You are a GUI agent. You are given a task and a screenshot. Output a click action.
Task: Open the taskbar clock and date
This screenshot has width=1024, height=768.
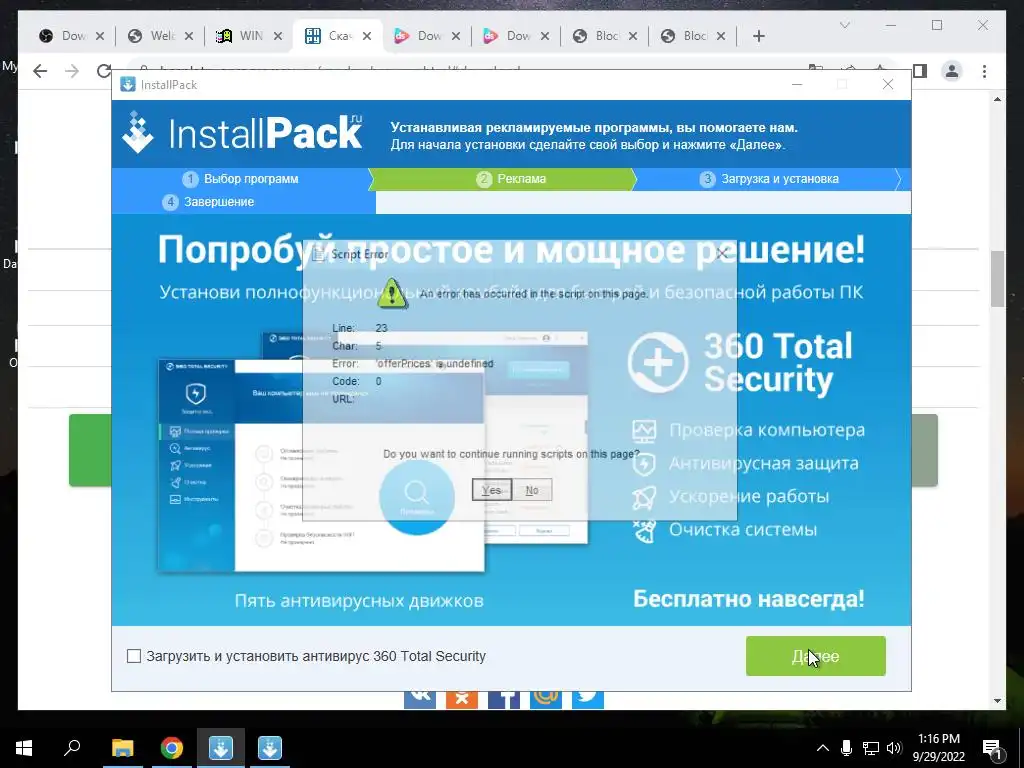[939, 748]
